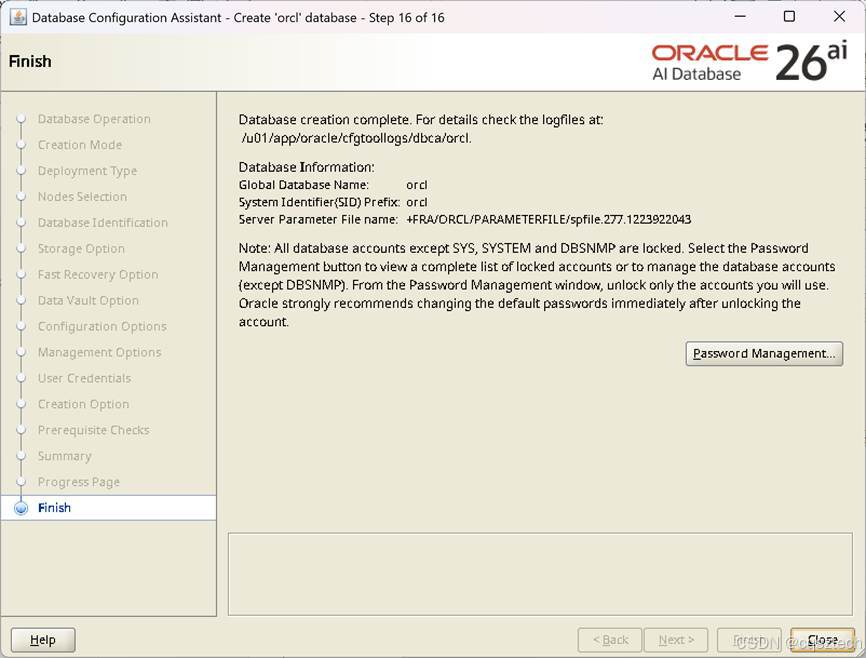Open the Password Management dialog
The height and width of the screenshot is (658, 866).
click(764, 354)
